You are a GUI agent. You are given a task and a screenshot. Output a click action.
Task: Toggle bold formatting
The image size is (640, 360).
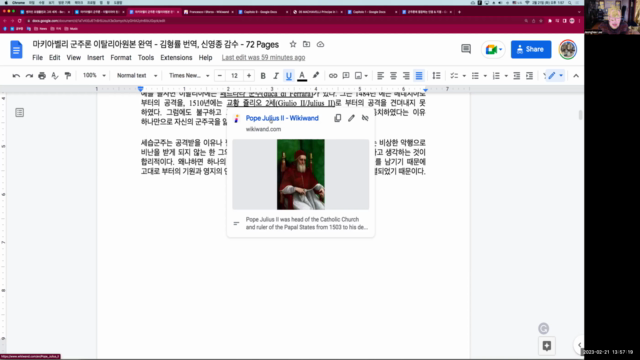pos(263,76)
